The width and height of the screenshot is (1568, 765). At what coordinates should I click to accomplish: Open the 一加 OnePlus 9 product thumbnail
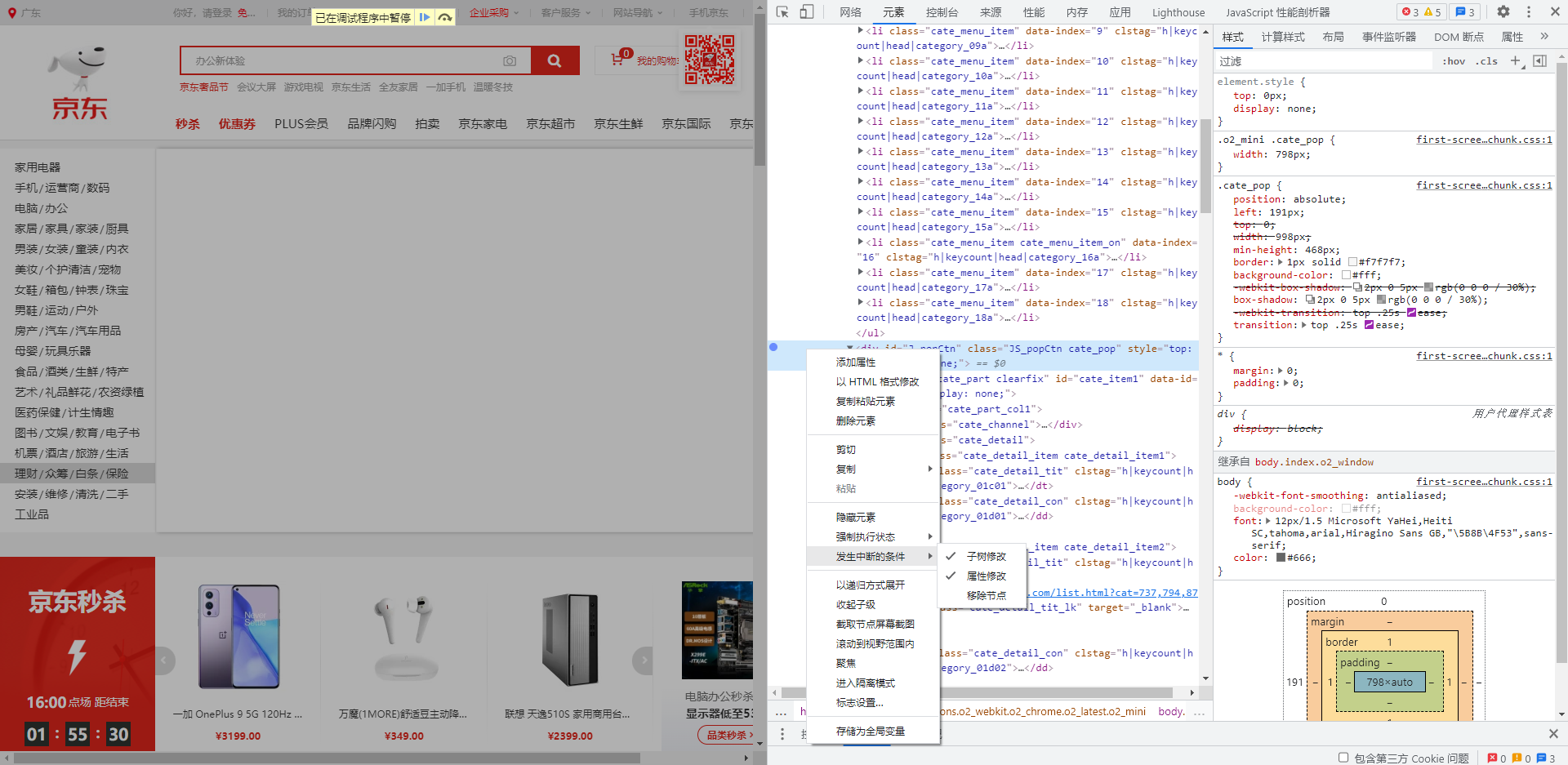click(x=238, y=637)
